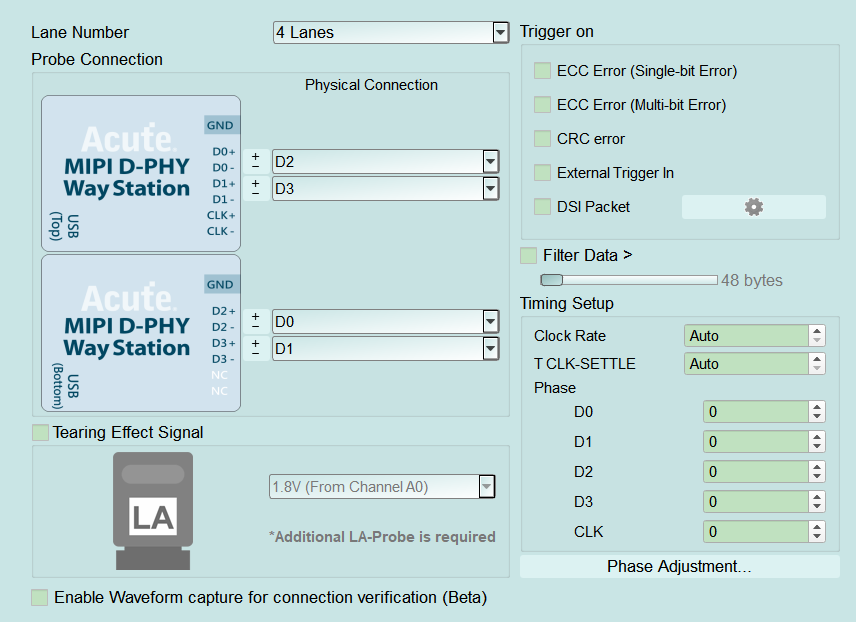Decrease the D1 phase value

click(817, 447)
